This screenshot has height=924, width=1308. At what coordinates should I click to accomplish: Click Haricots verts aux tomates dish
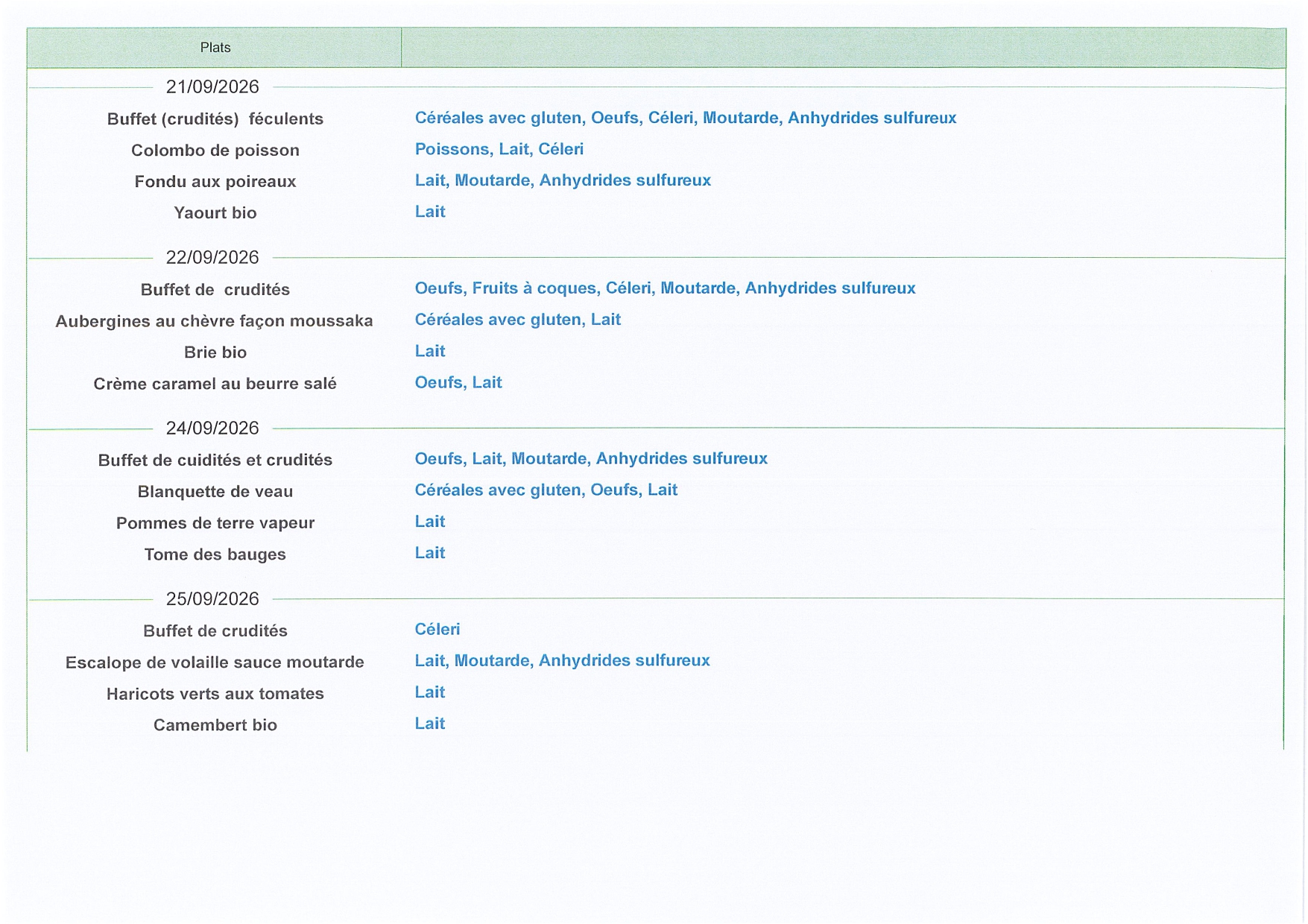215,694
